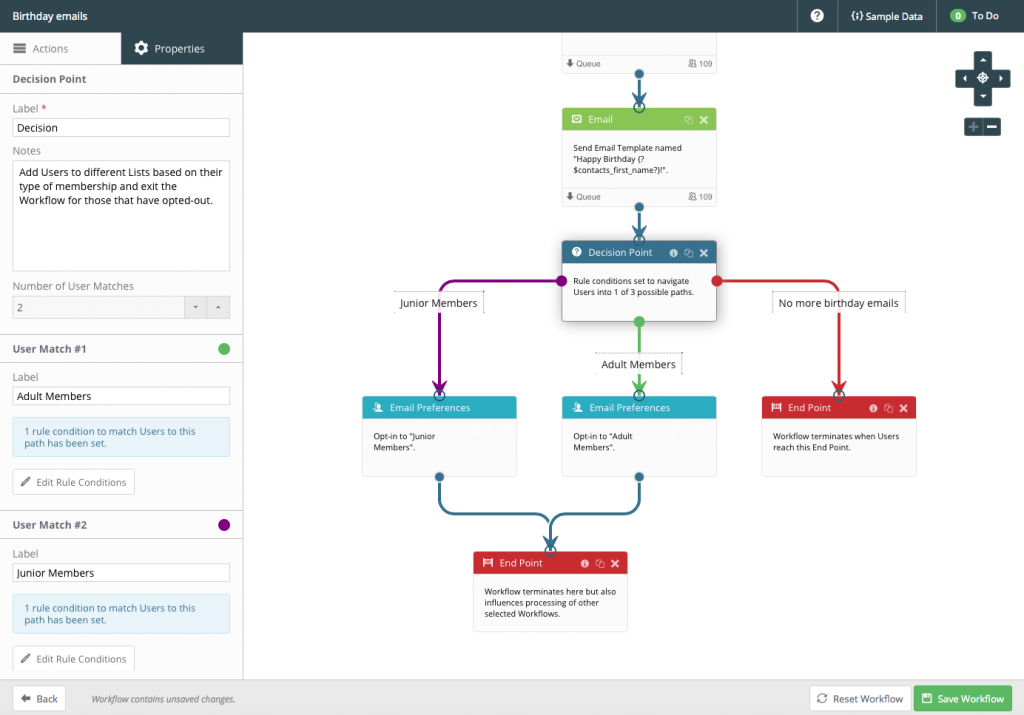Click the down arrow on the pan control
Screen dimensions: 1024x715
click(982, 95)
